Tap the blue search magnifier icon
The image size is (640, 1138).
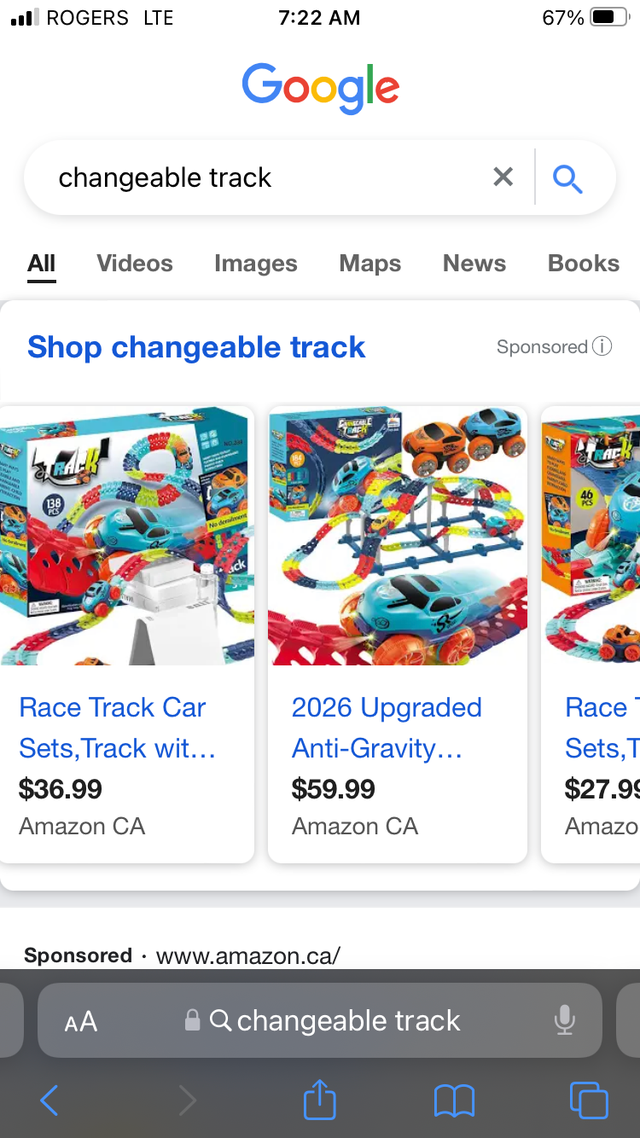click(568, 177)
